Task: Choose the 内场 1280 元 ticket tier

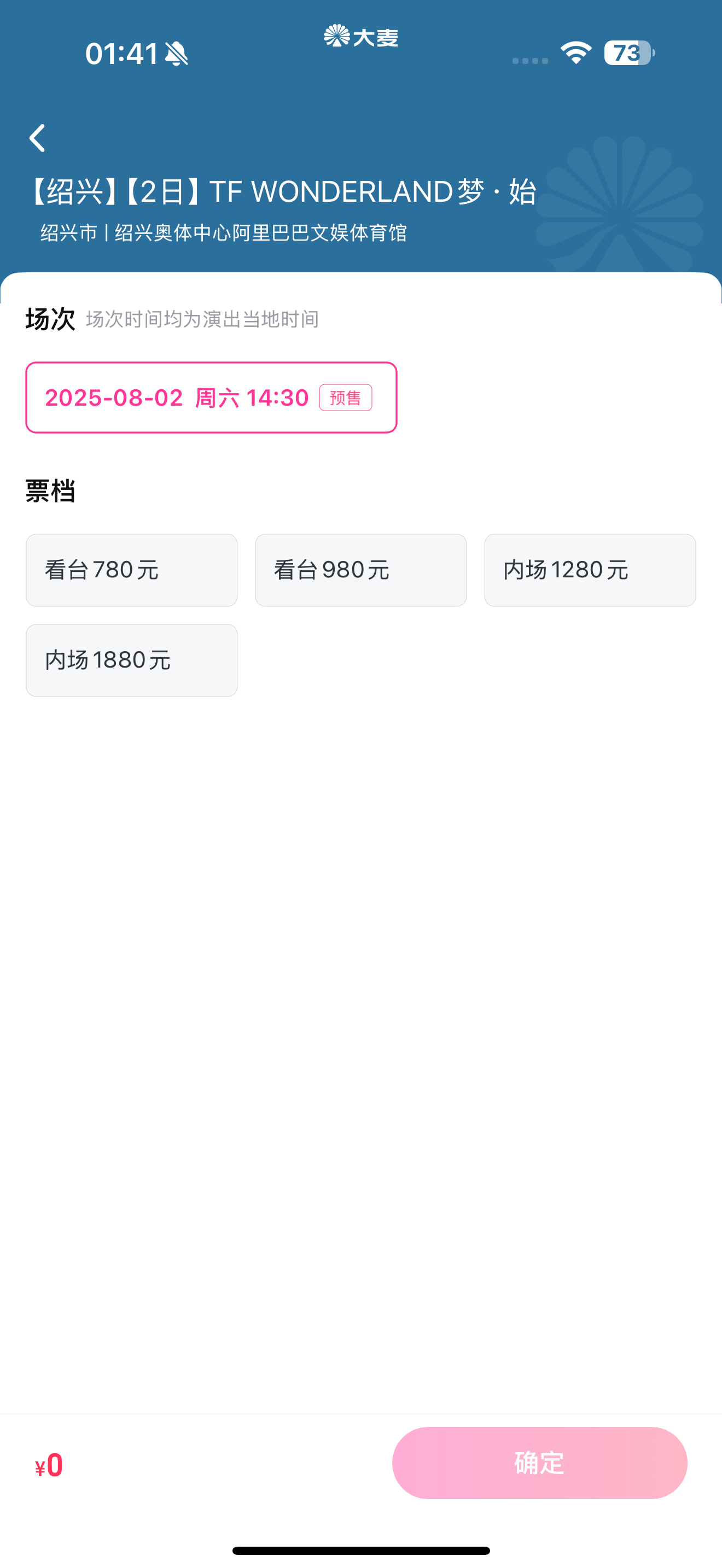Action: 590,570
